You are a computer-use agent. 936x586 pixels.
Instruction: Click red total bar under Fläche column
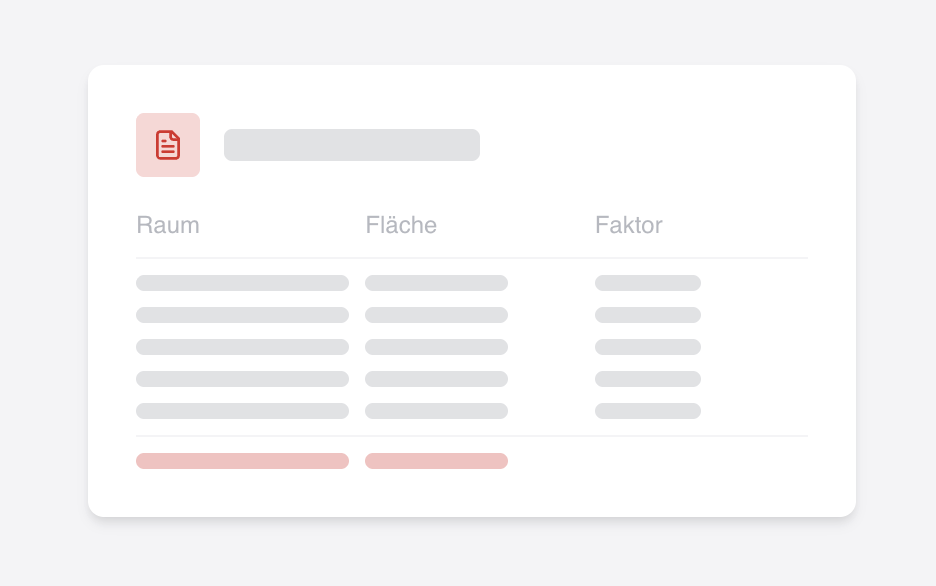(436, 461)
